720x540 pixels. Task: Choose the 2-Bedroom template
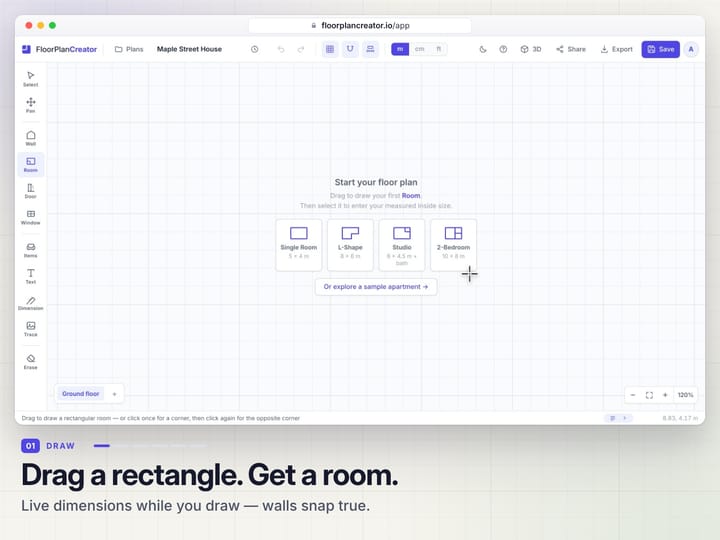click(453, 245)
